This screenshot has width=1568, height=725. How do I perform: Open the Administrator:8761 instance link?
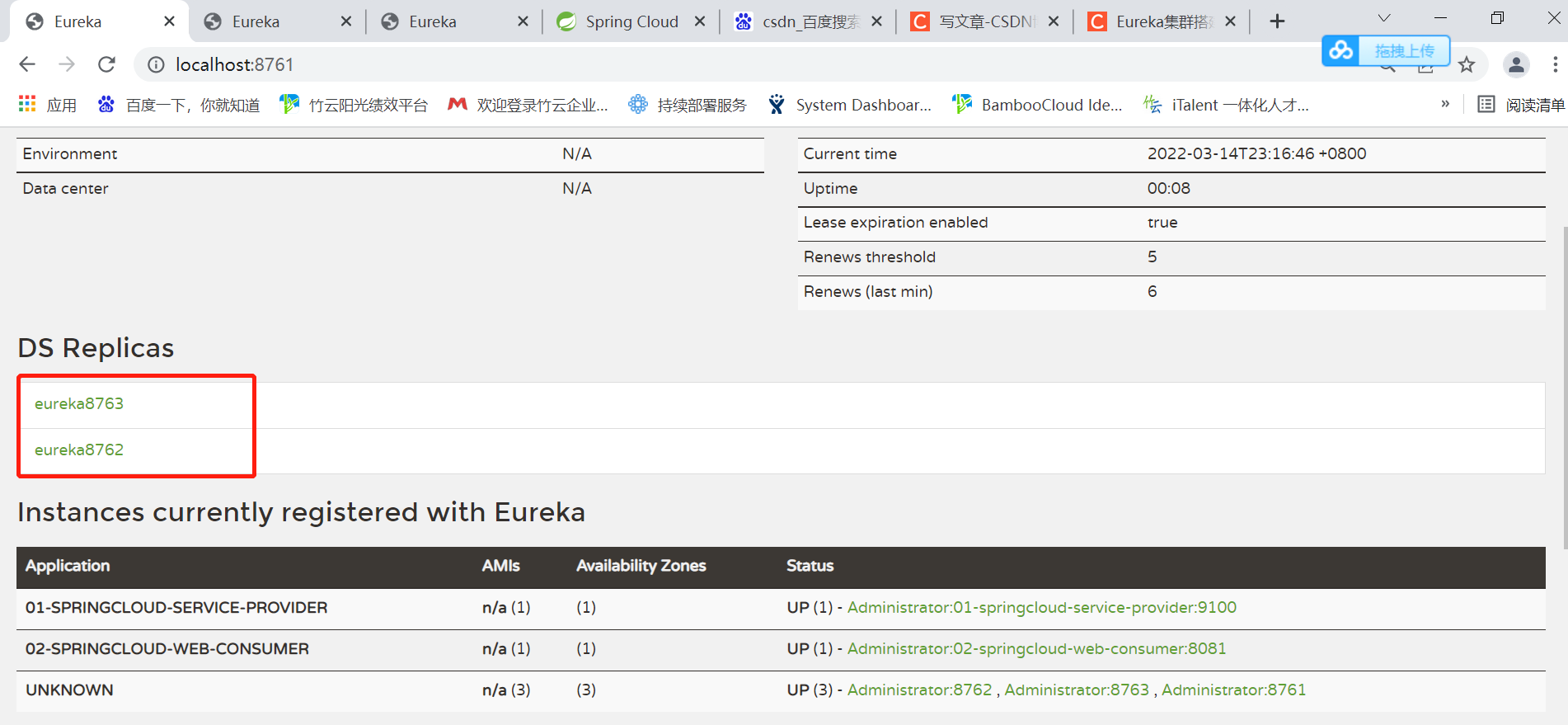point(1234,690)
